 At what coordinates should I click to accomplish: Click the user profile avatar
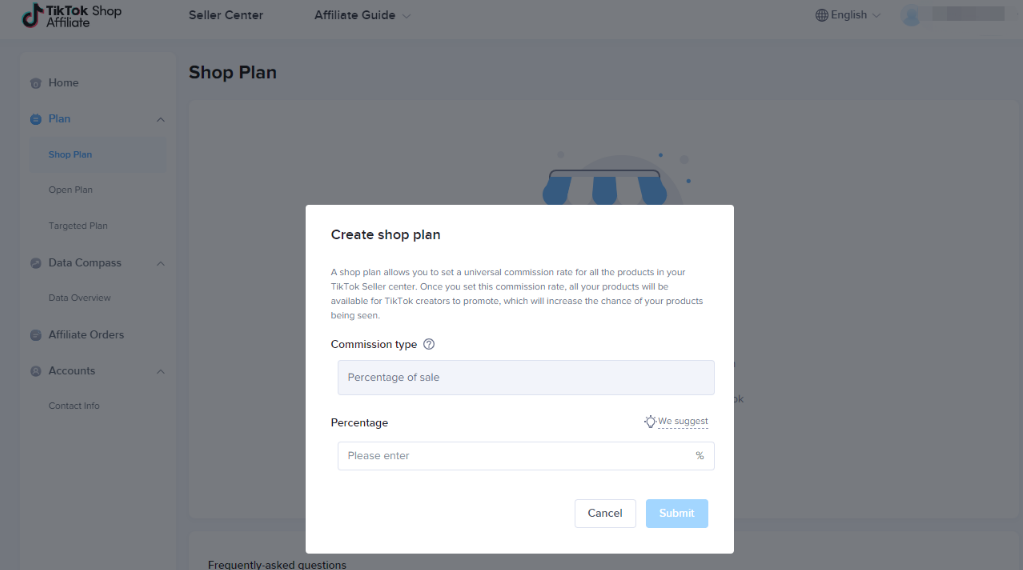[x=911, y=15]
